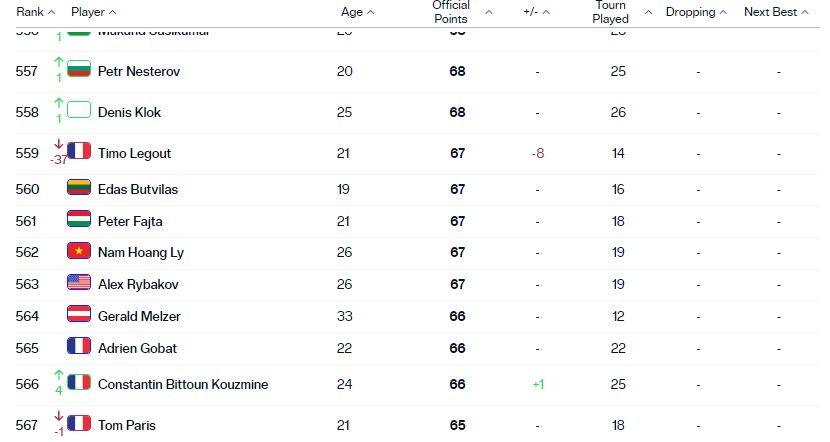830x442 pixels.
Task: Click the French flag beside Tom Paris
Action: point(79,423)
